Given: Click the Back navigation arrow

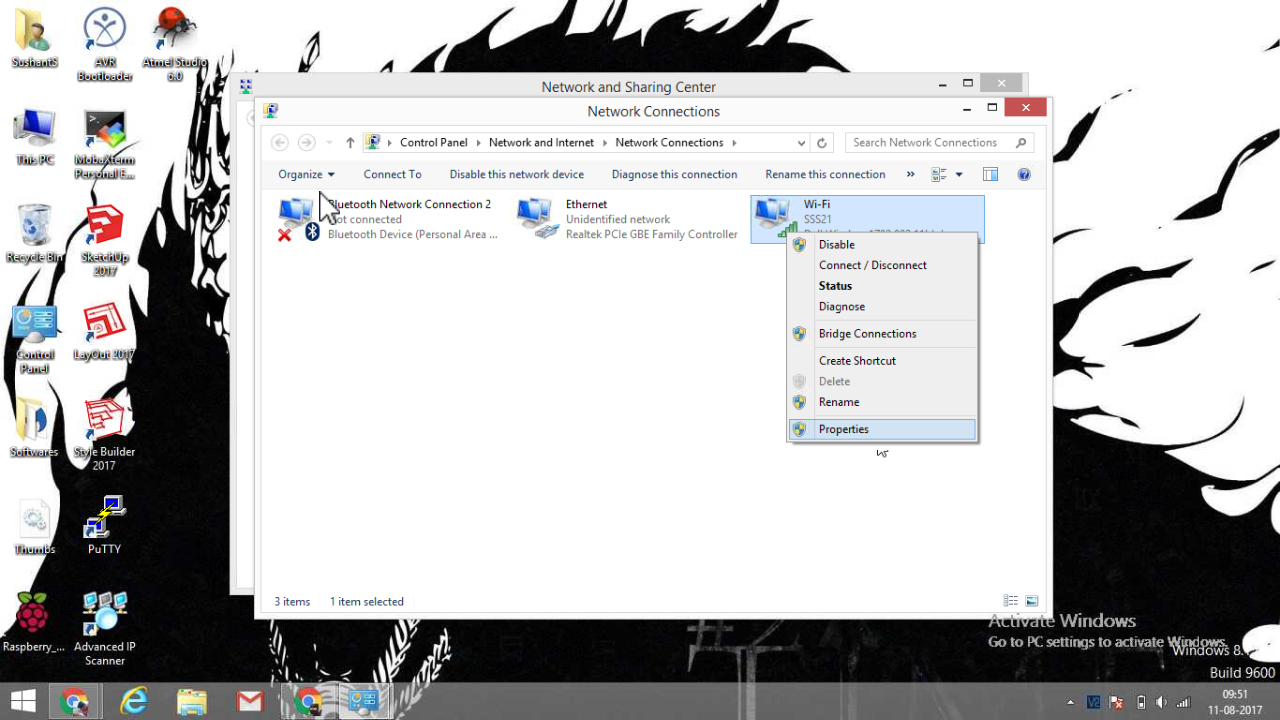Looking at the screenshot, I should point(280,143).
